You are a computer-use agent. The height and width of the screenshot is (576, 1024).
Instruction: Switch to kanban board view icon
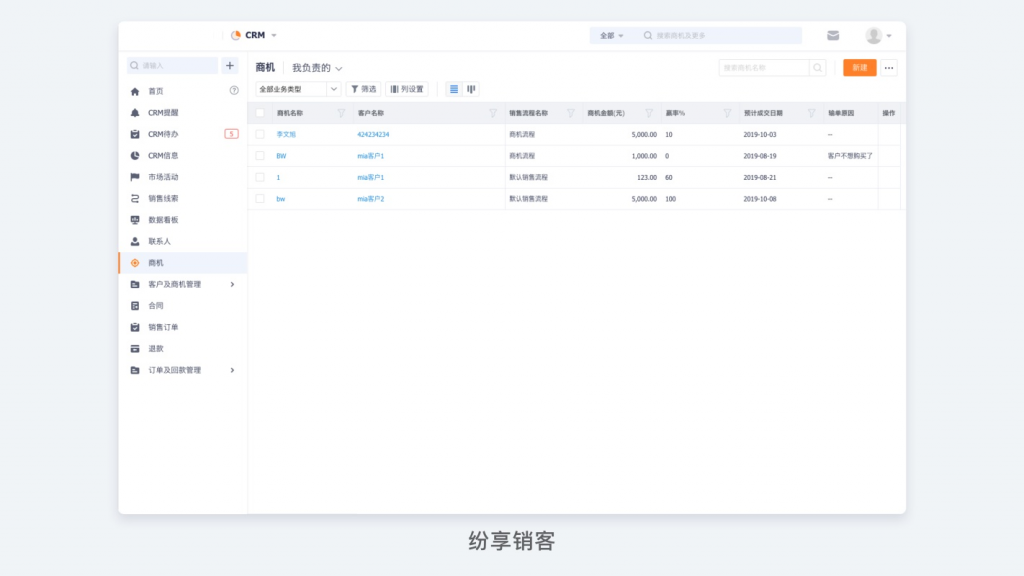[471, 89]
